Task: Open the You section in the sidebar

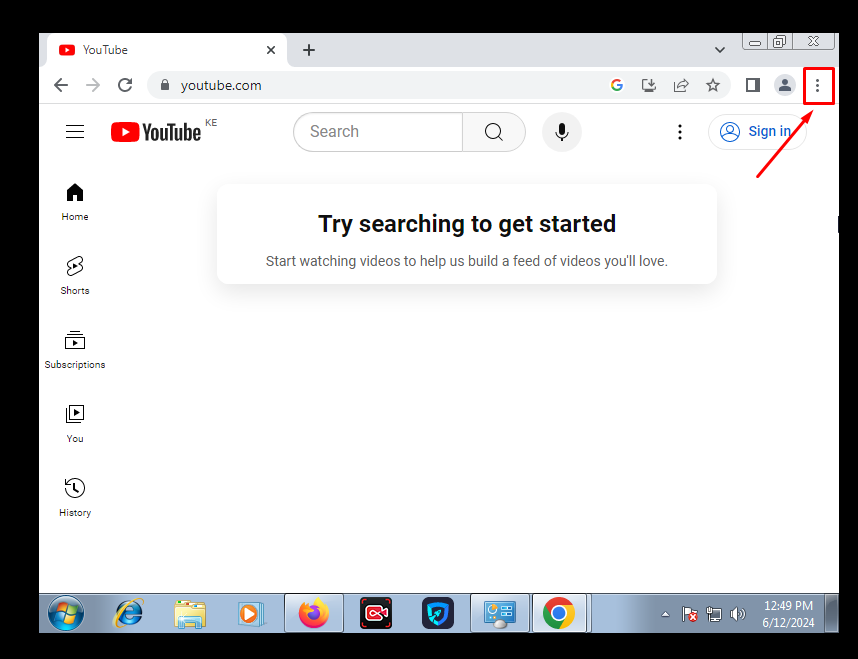Action: (75, 424)
